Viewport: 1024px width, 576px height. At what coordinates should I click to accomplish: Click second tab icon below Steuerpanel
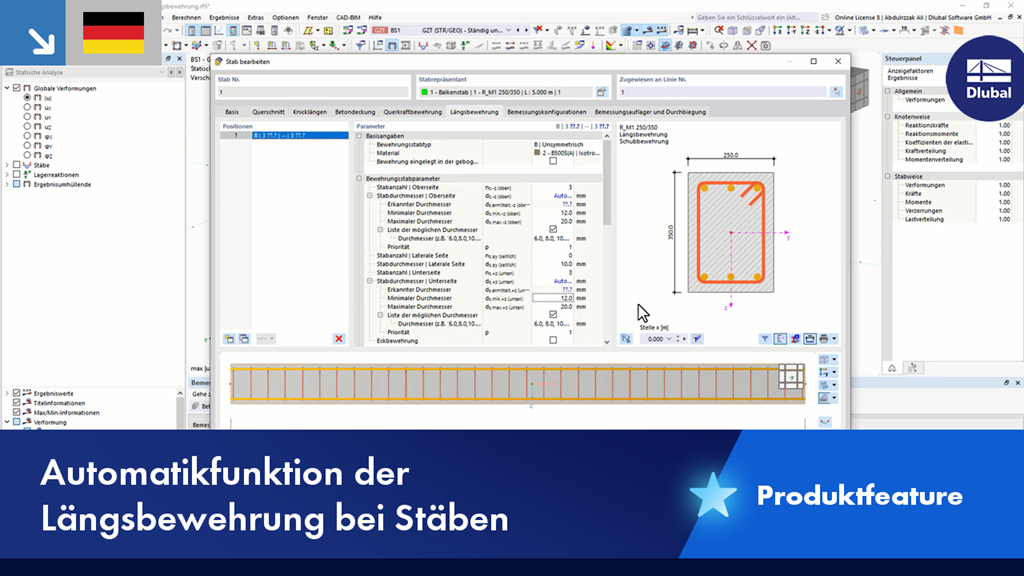[912, 368]
